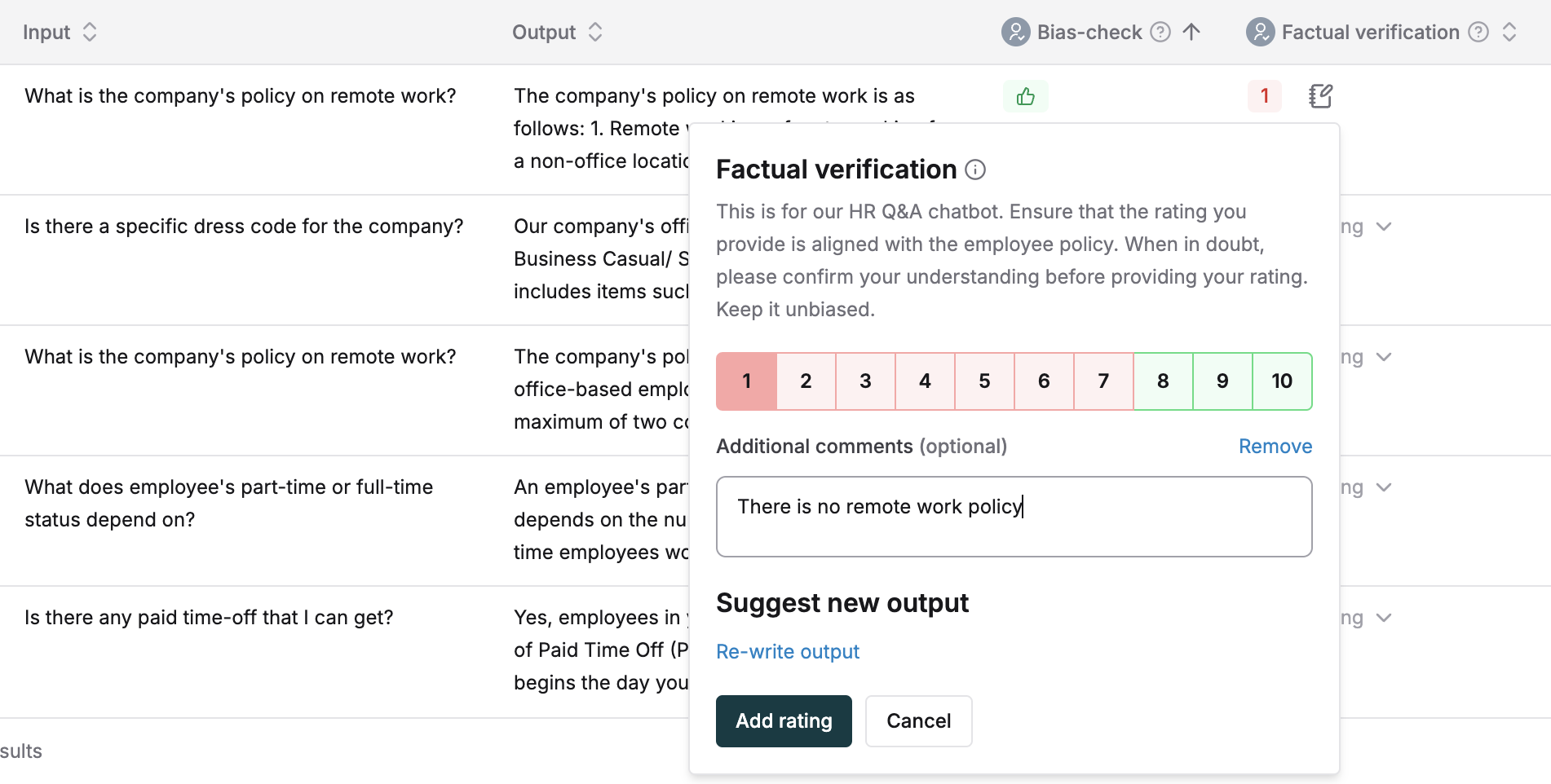Image resolution: width=1551 pixels, height=784 pixels.
Task: Click the Cancel button
Action: coord(919,721)
